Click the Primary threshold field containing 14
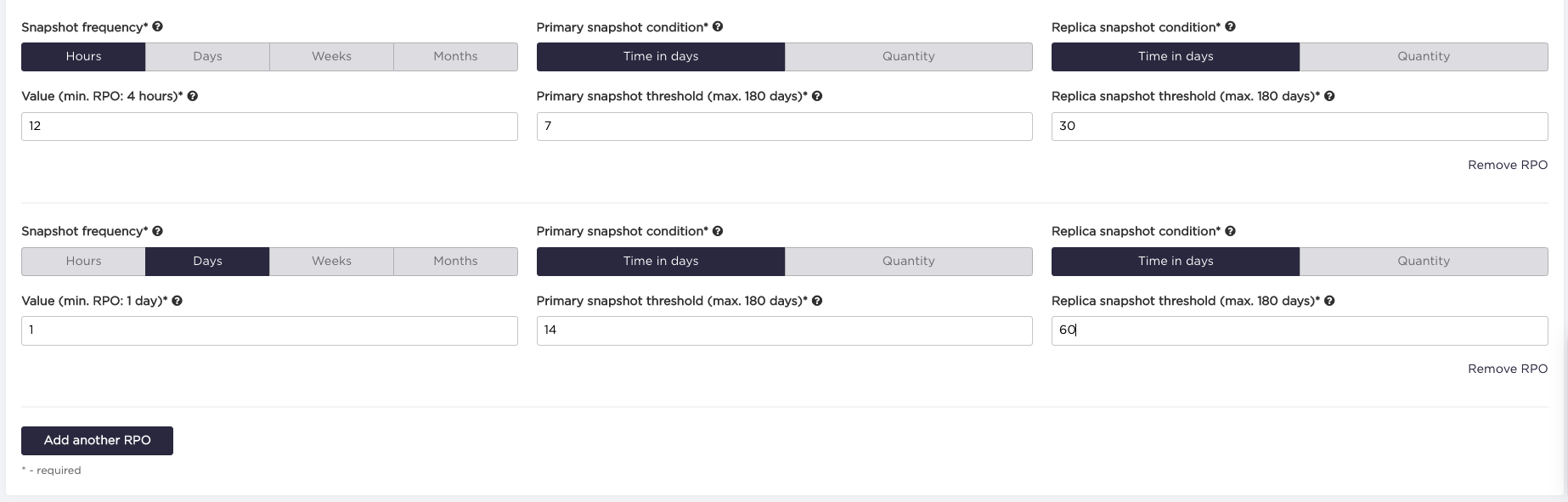Image resolution: width=1568 pixels, height=502 pixels. tap(784, 330)
